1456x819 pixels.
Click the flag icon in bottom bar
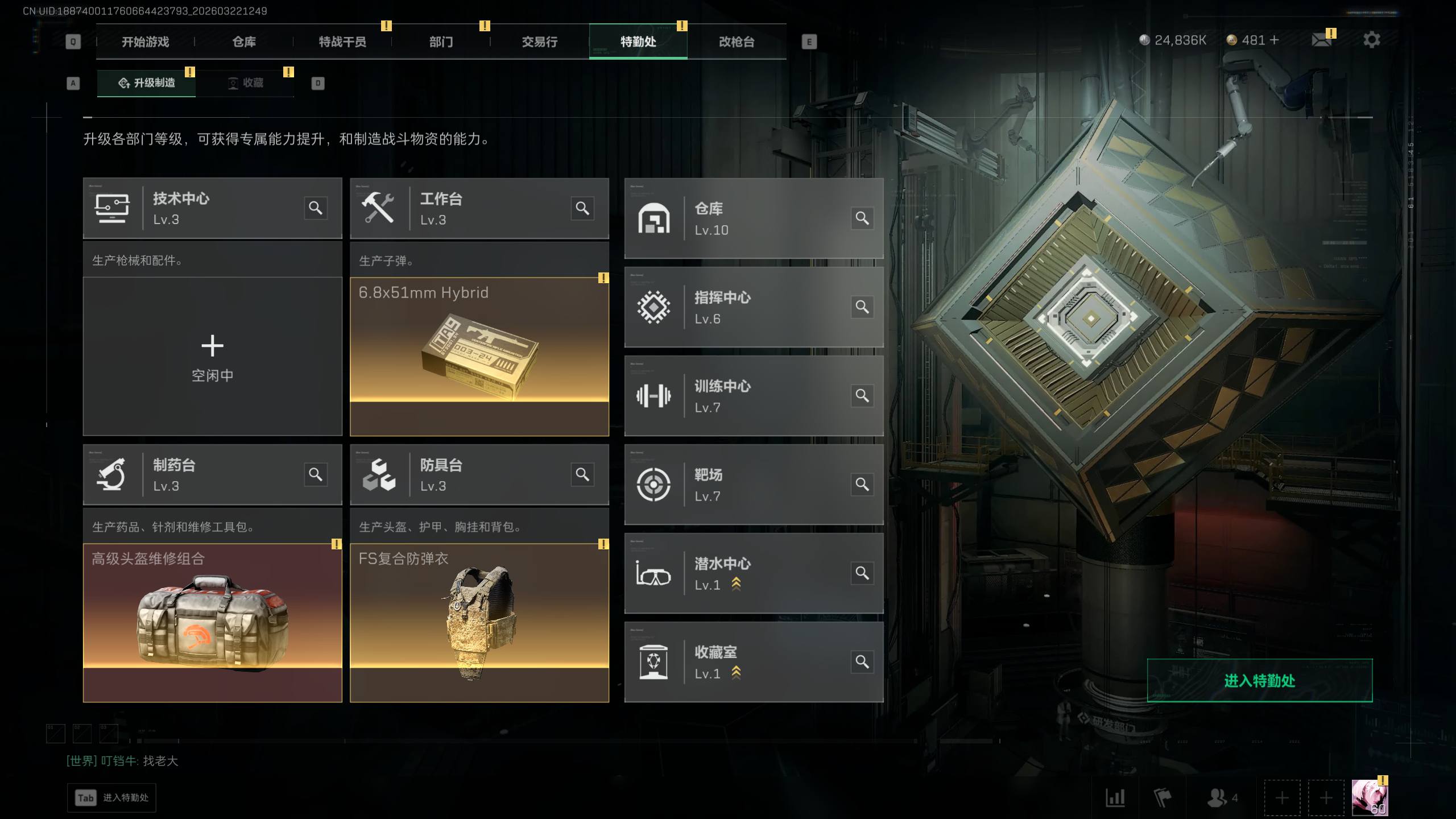pyautogui.click(x=1163, y=798)
